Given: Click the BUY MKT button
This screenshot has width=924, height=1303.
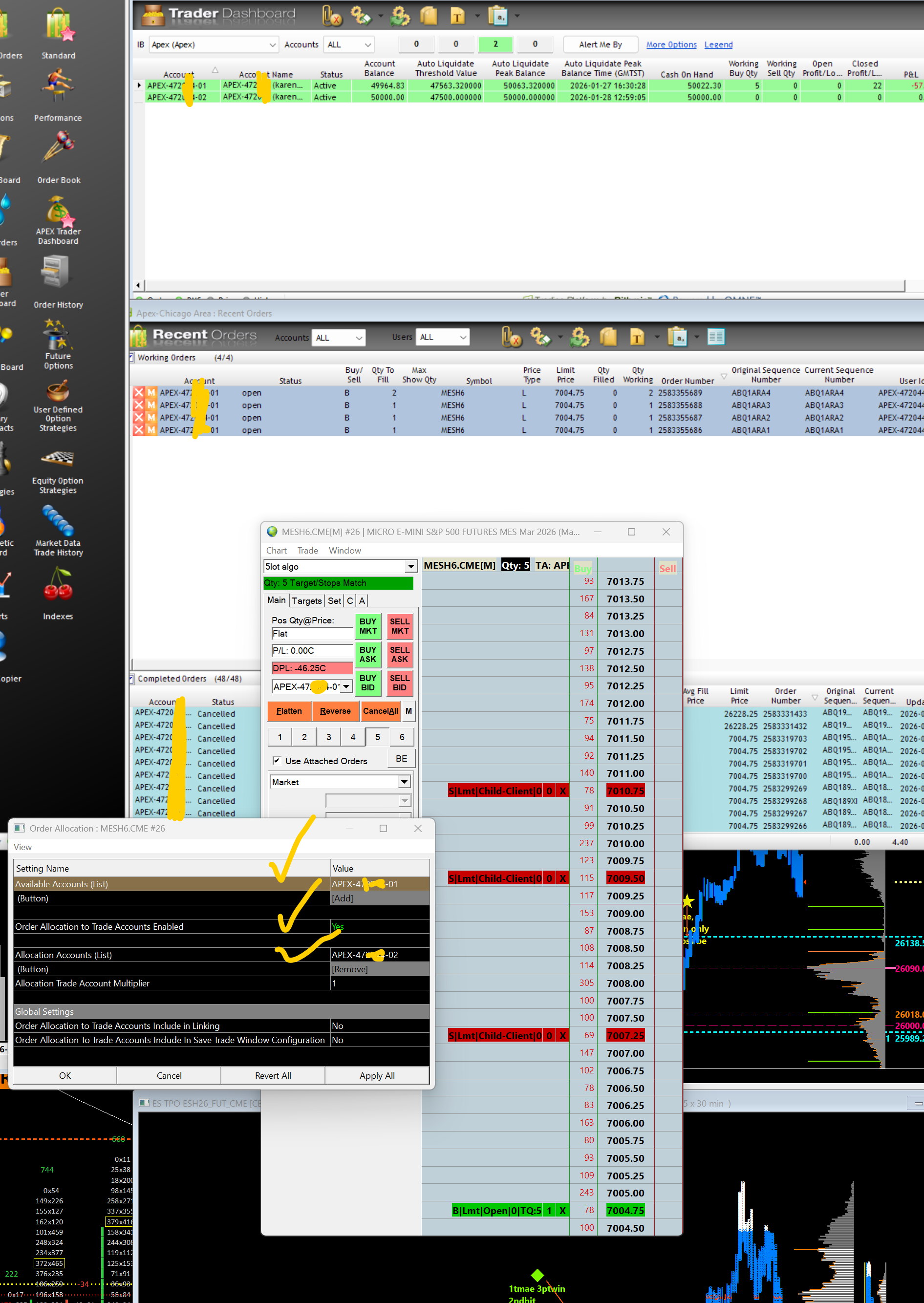Looking at the screenshot, I should pos(368,626).
